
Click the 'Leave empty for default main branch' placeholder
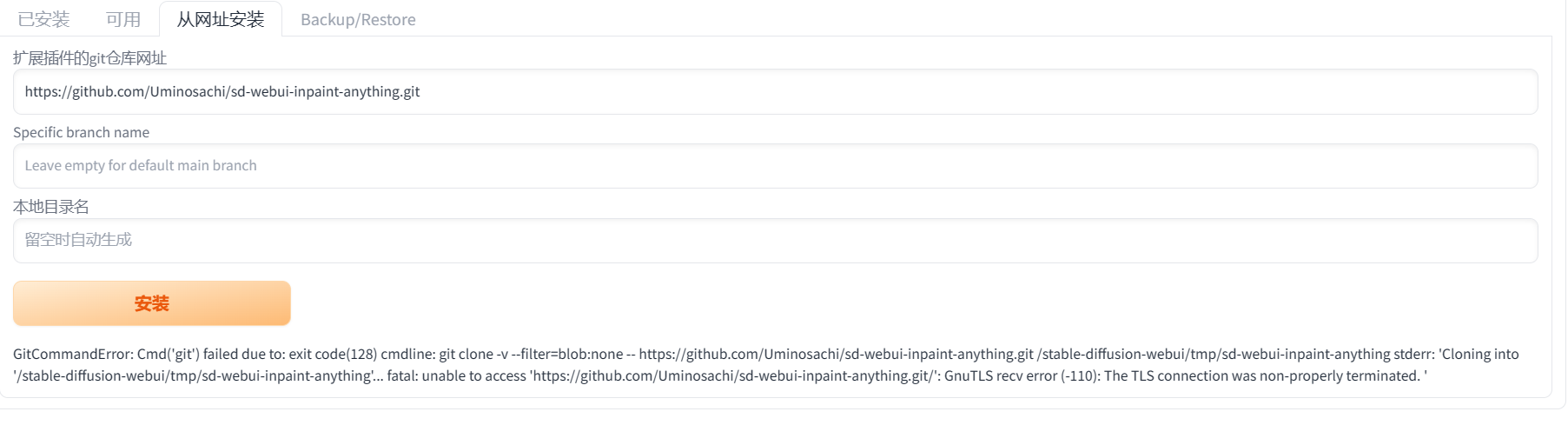[x=141, y=166]
